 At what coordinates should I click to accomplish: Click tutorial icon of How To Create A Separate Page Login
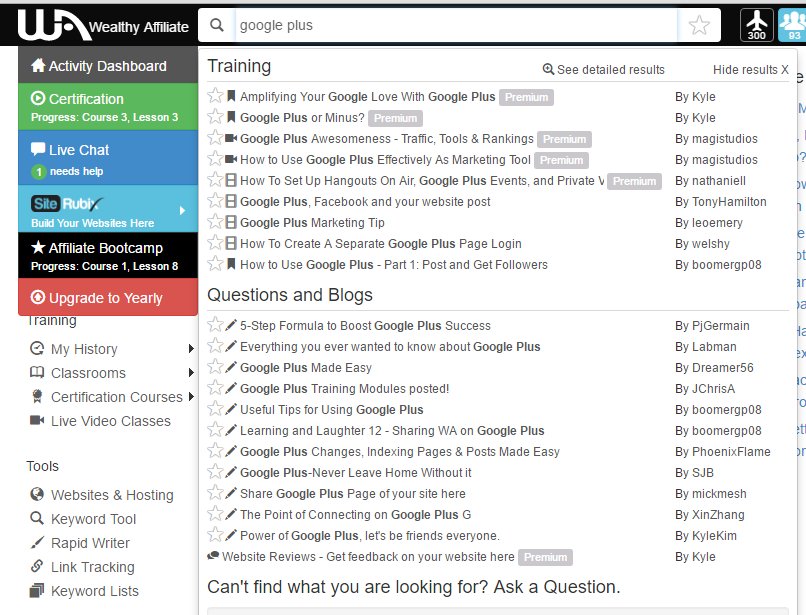[231, 243]
